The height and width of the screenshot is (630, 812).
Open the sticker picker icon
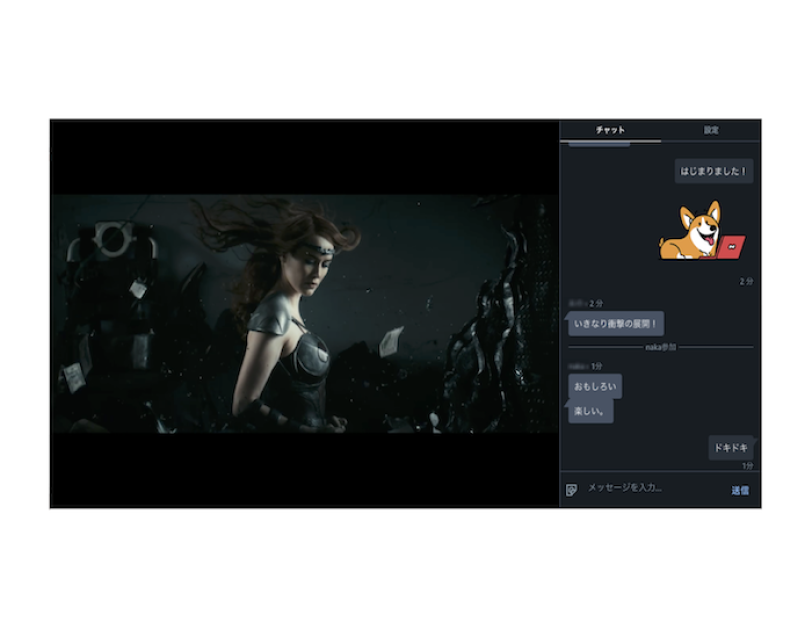[x=571, y=490]
